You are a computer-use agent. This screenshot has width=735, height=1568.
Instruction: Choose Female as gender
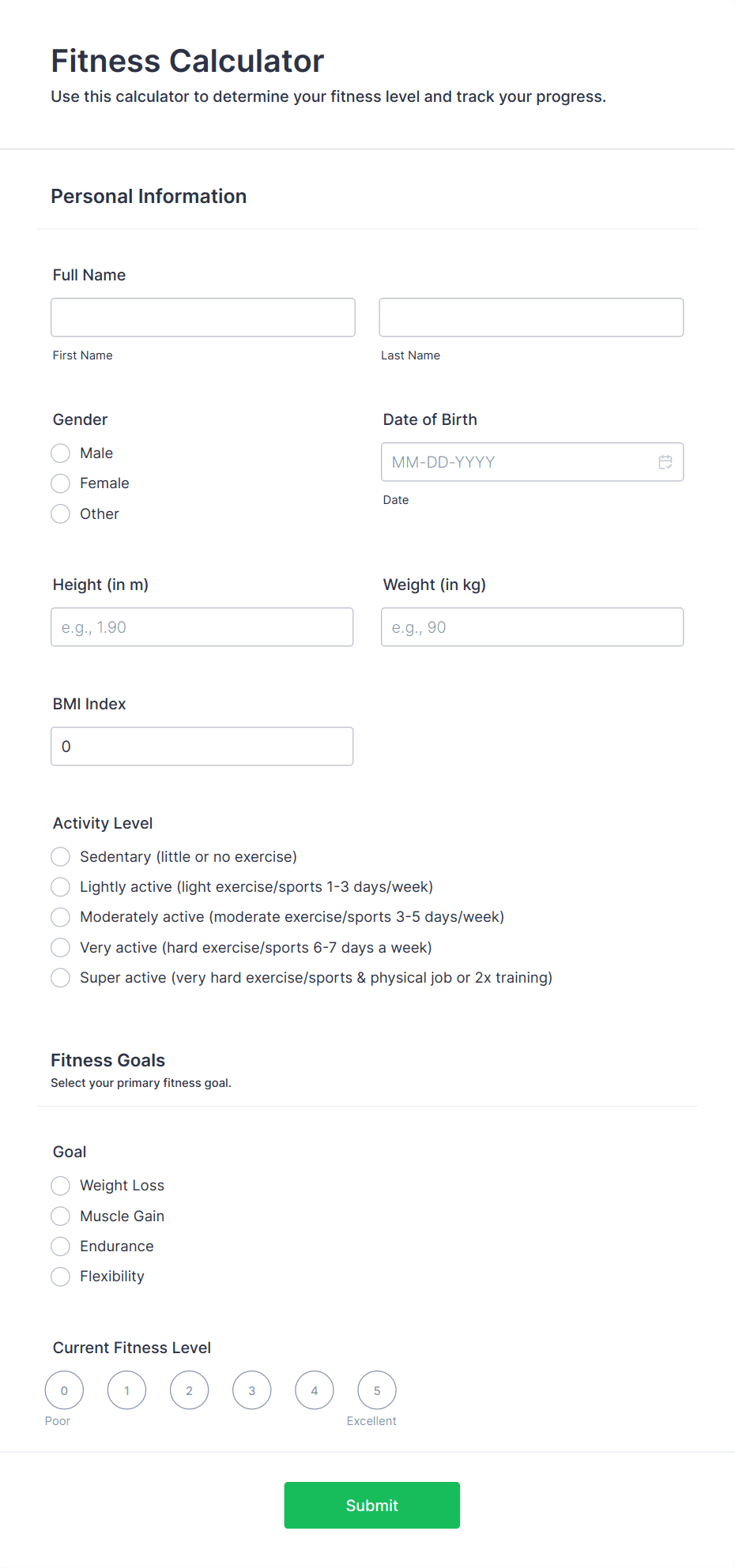click(61, 483)
